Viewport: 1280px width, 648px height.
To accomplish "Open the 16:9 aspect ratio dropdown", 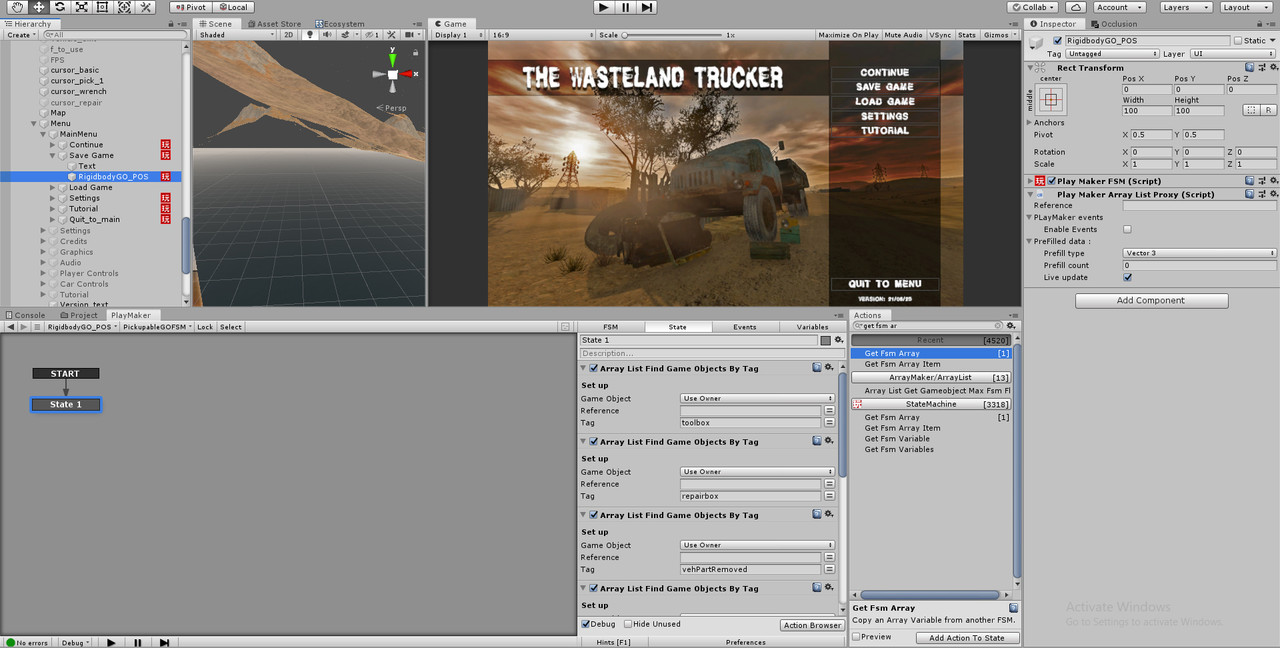I will pyautogui.click(x=540, y=35).
